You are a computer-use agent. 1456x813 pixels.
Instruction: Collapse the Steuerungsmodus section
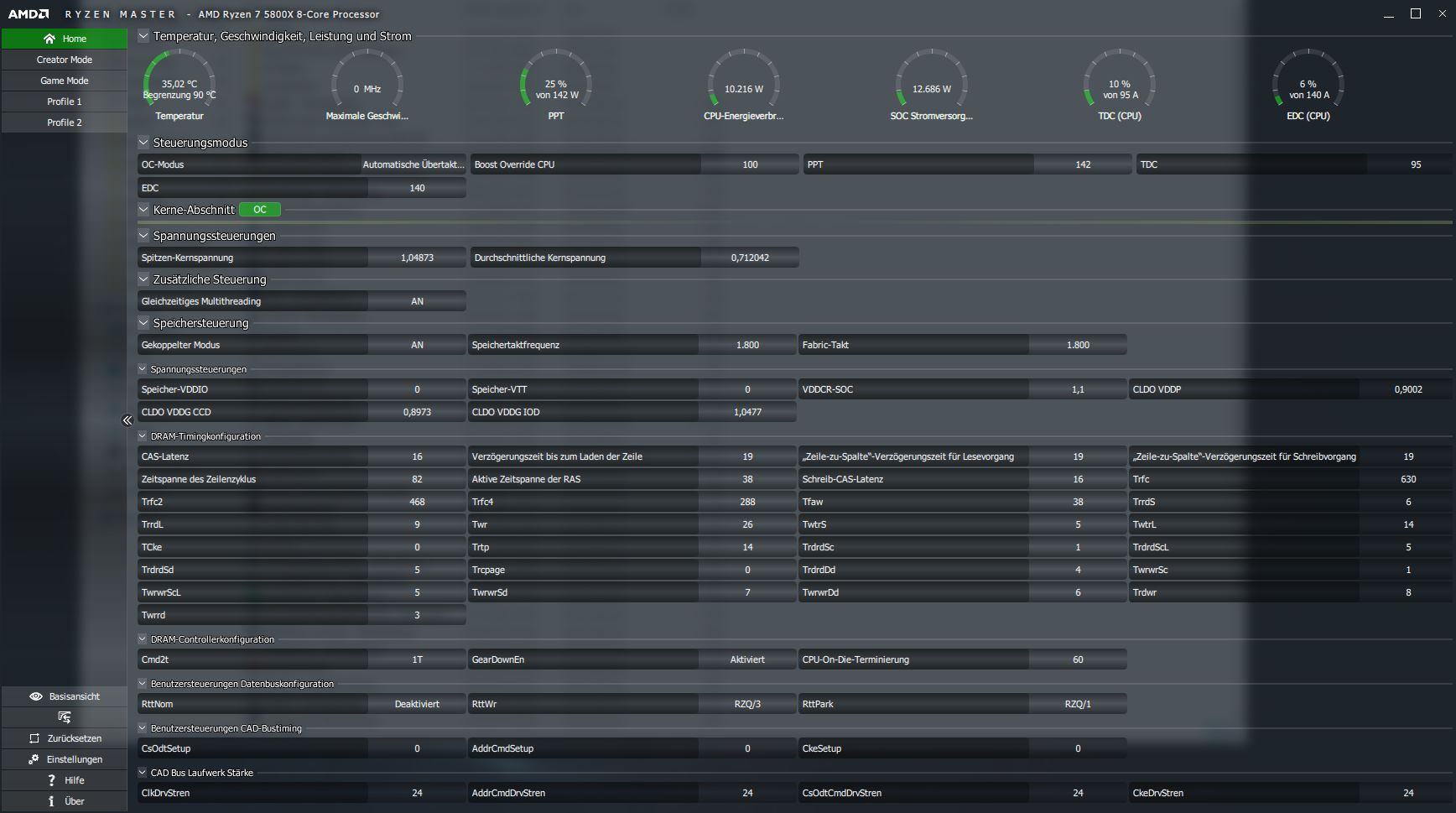(143, 143)
